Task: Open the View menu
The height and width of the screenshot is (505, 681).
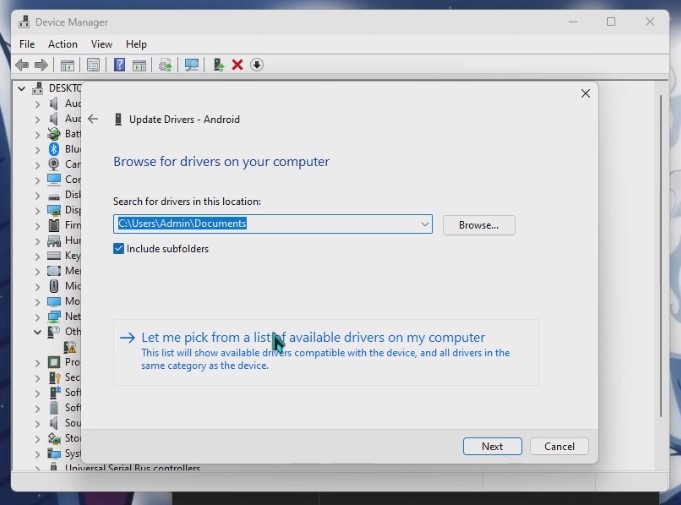Action: pyautogui.click(x=101, y=44)
